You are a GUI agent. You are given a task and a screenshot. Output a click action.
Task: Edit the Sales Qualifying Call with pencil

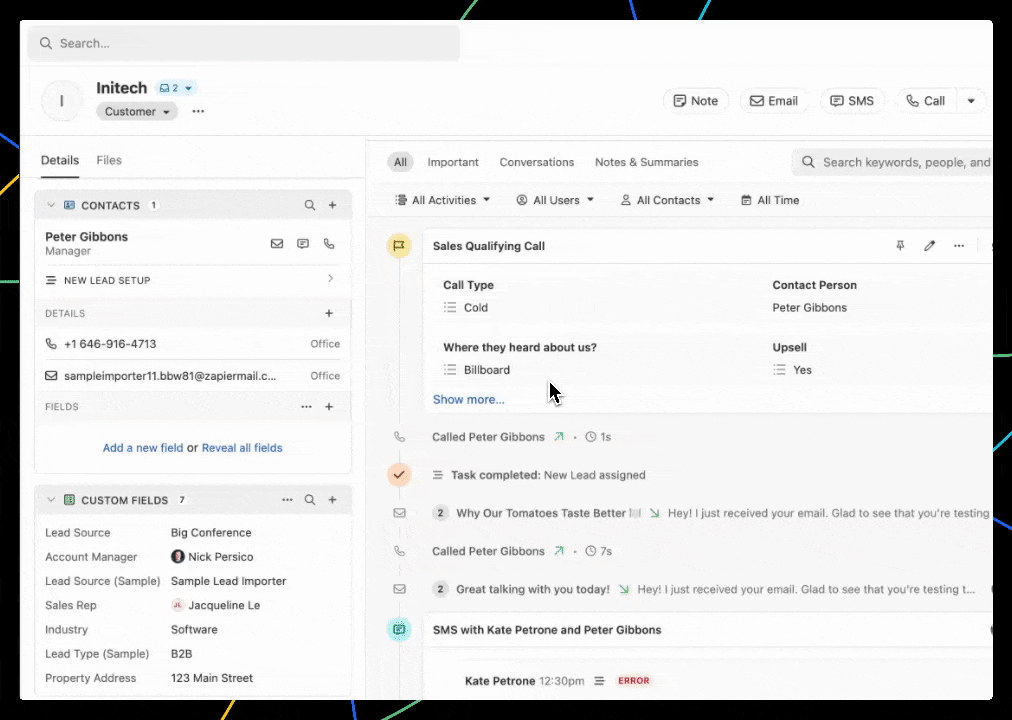pyautogui.click(x=929, y=246)
